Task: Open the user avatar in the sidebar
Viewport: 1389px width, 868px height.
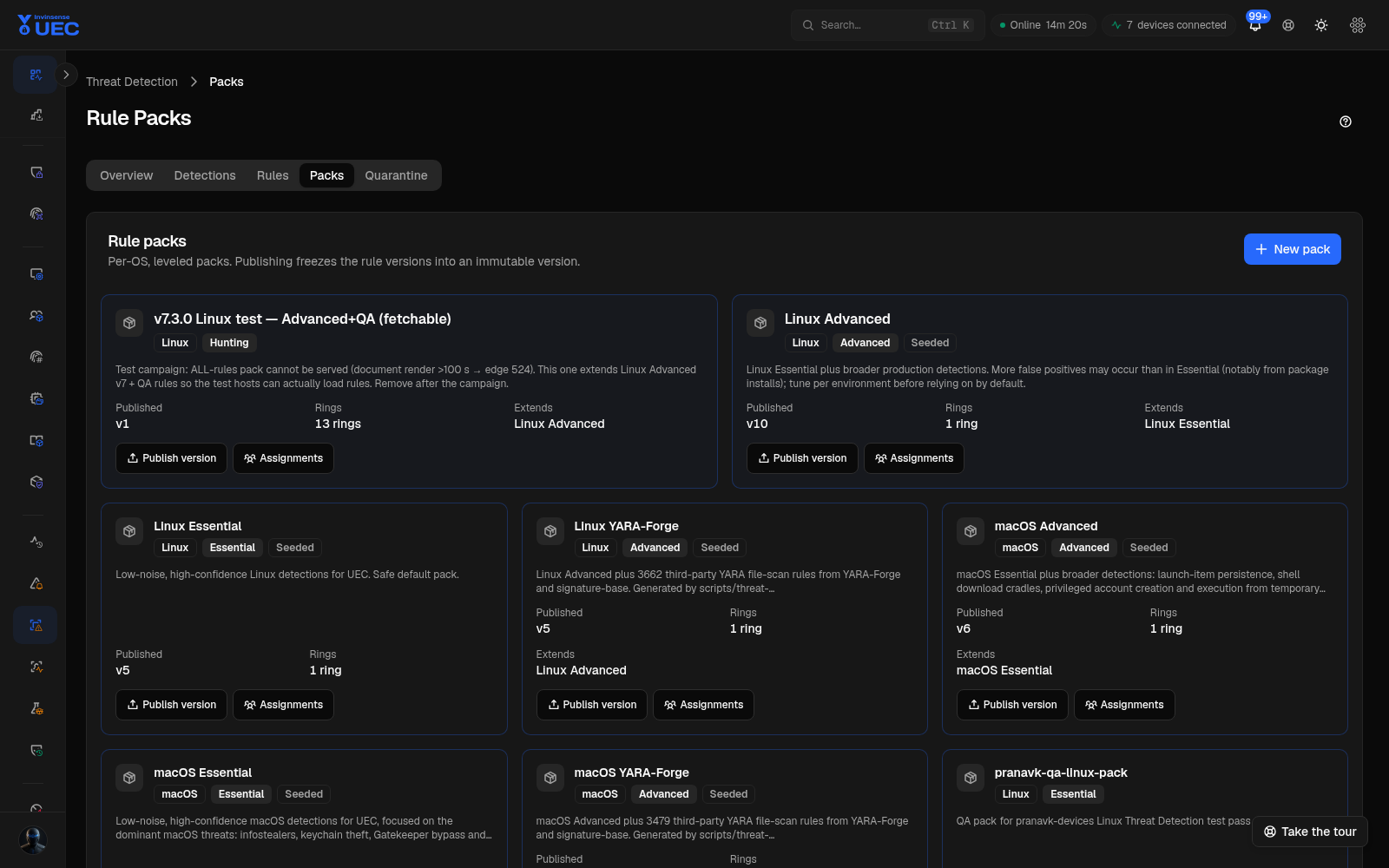Action: [33, 839]
